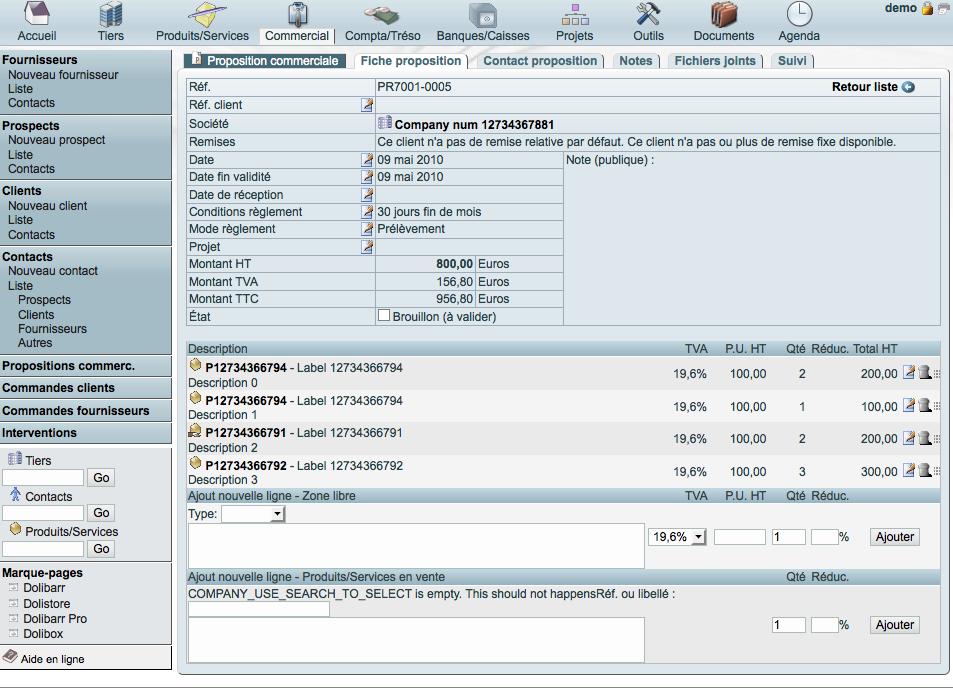Click the building icon beside Company num
The height and width of the screenshot is (688, 953).
pos(384,123)
